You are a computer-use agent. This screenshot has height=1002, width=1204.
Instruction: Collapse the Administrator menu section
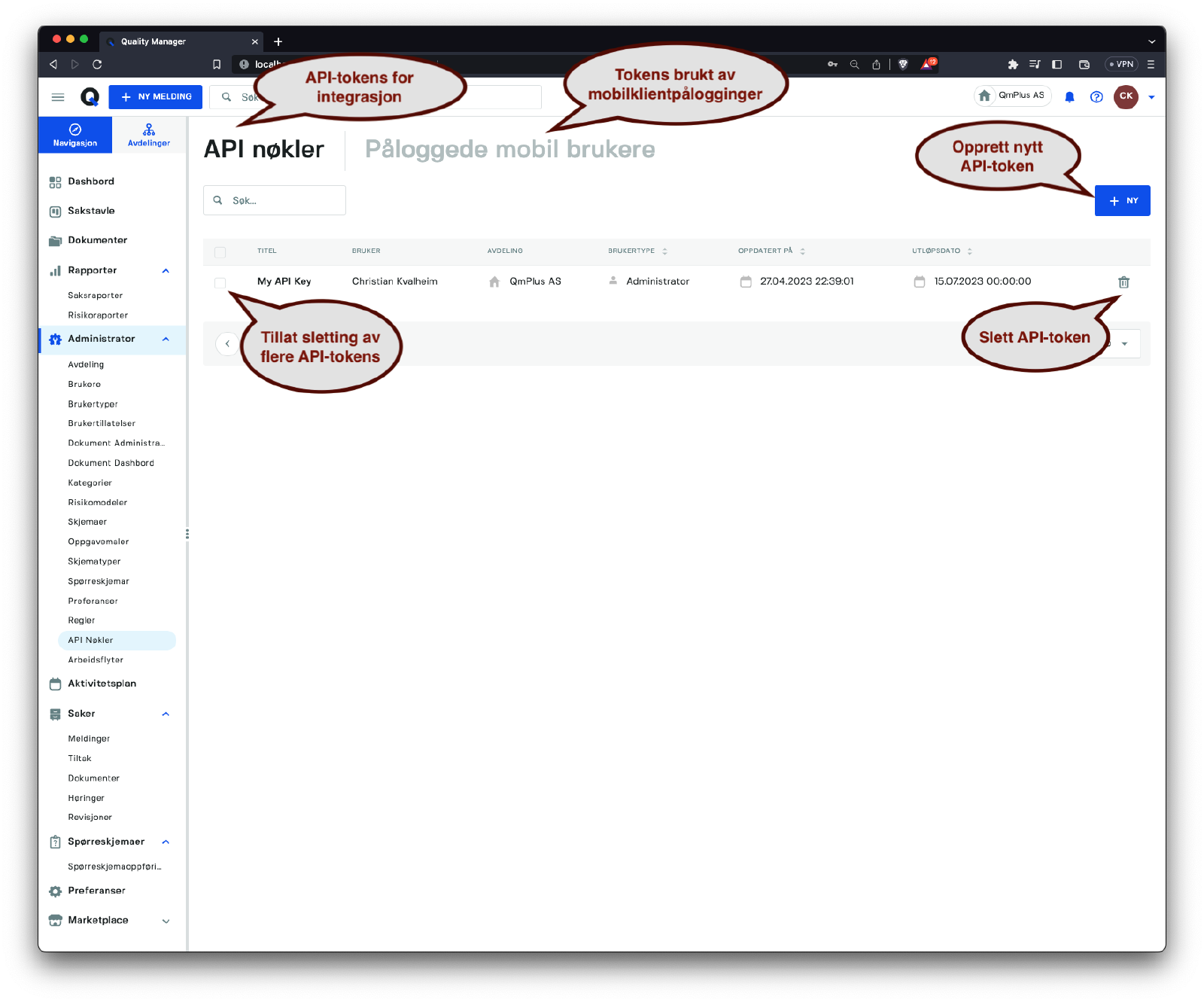tap(166, 340)
